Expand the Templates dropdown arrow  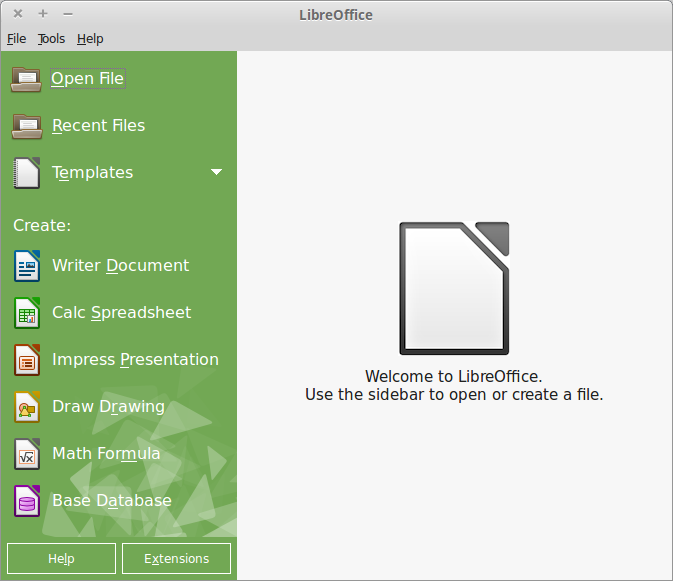tap(216, 172)
